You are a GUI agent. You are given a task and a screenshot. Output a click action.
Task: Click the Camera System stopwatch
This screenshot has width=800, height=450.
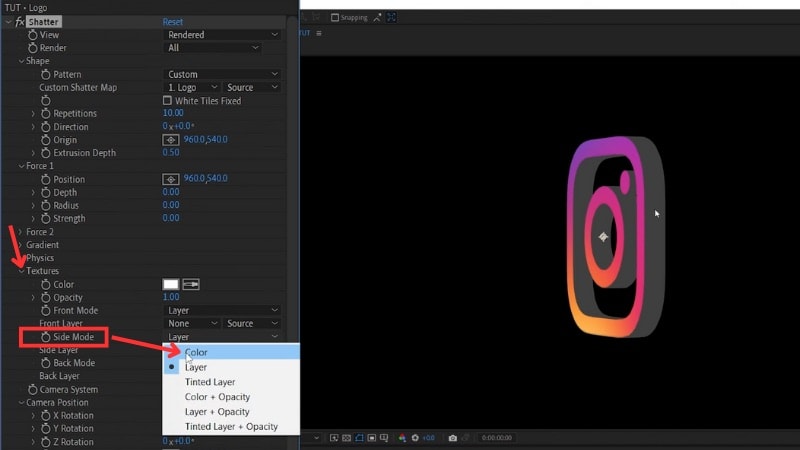click(x=33, y=389)
